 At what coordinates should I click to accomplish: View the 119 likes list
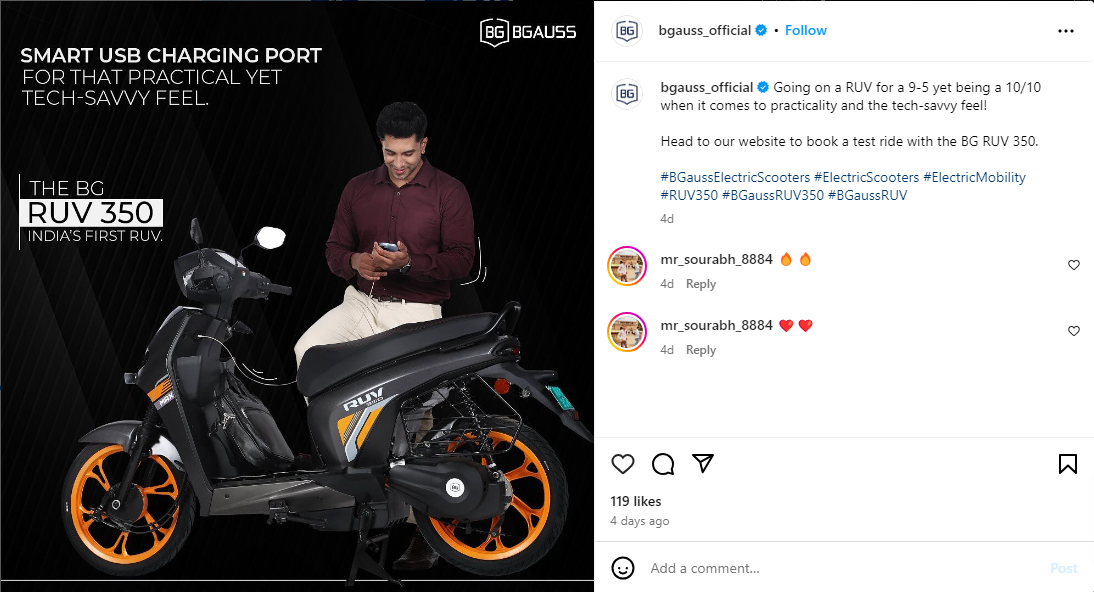tap(636, 501)
